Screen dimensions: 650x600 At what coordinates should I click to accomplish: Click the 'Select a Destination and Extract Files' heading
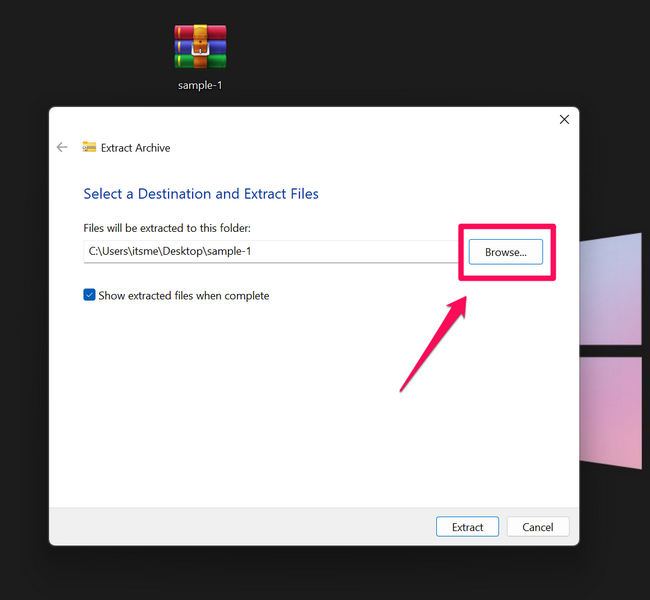tap(201, 194)
